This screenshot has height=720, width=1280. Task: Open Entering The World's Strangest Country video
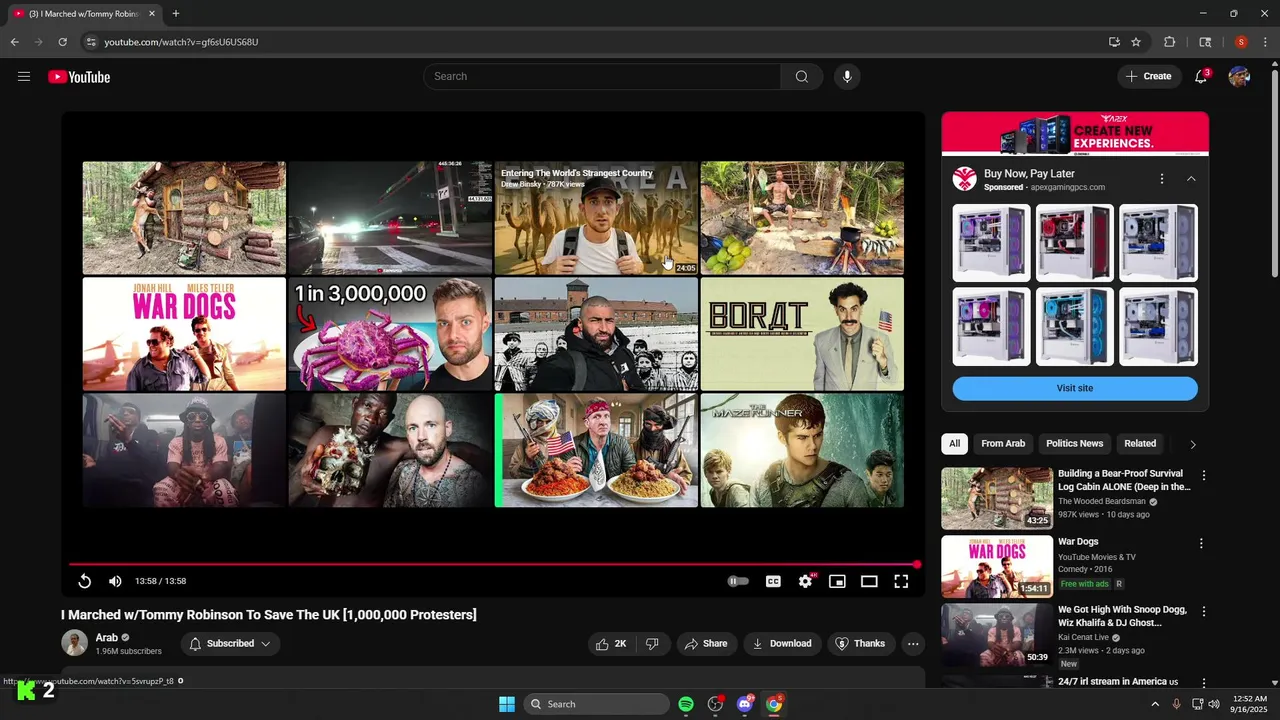tap(596, 218)
